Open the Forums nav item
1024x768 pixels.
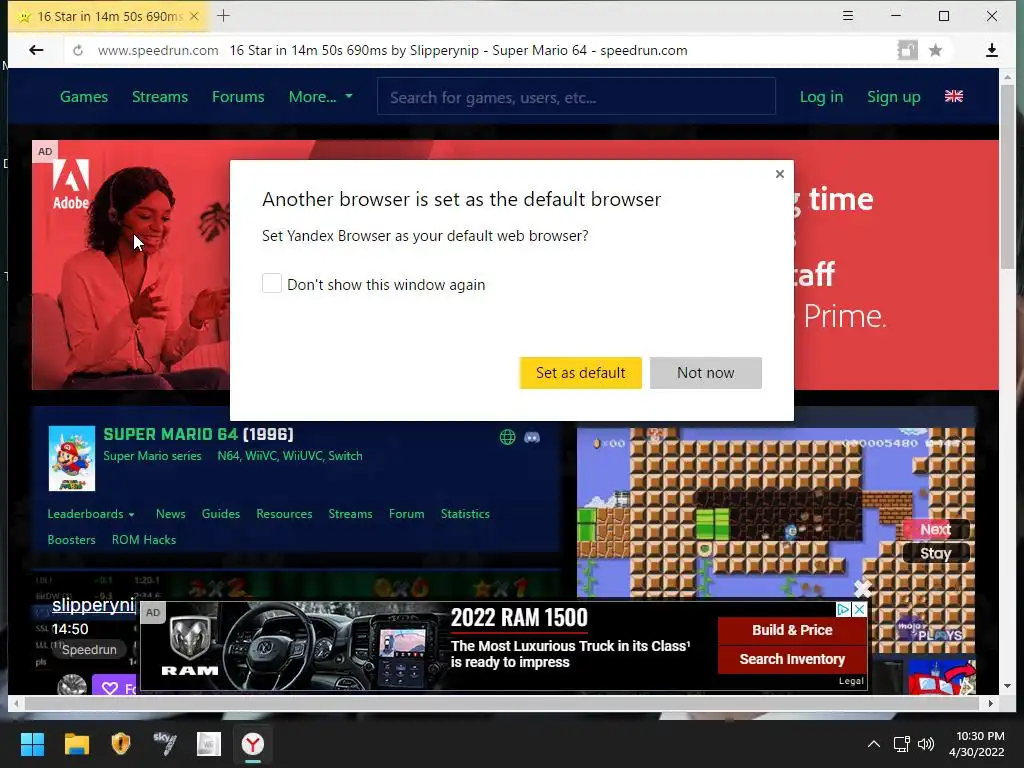(238, 97)
